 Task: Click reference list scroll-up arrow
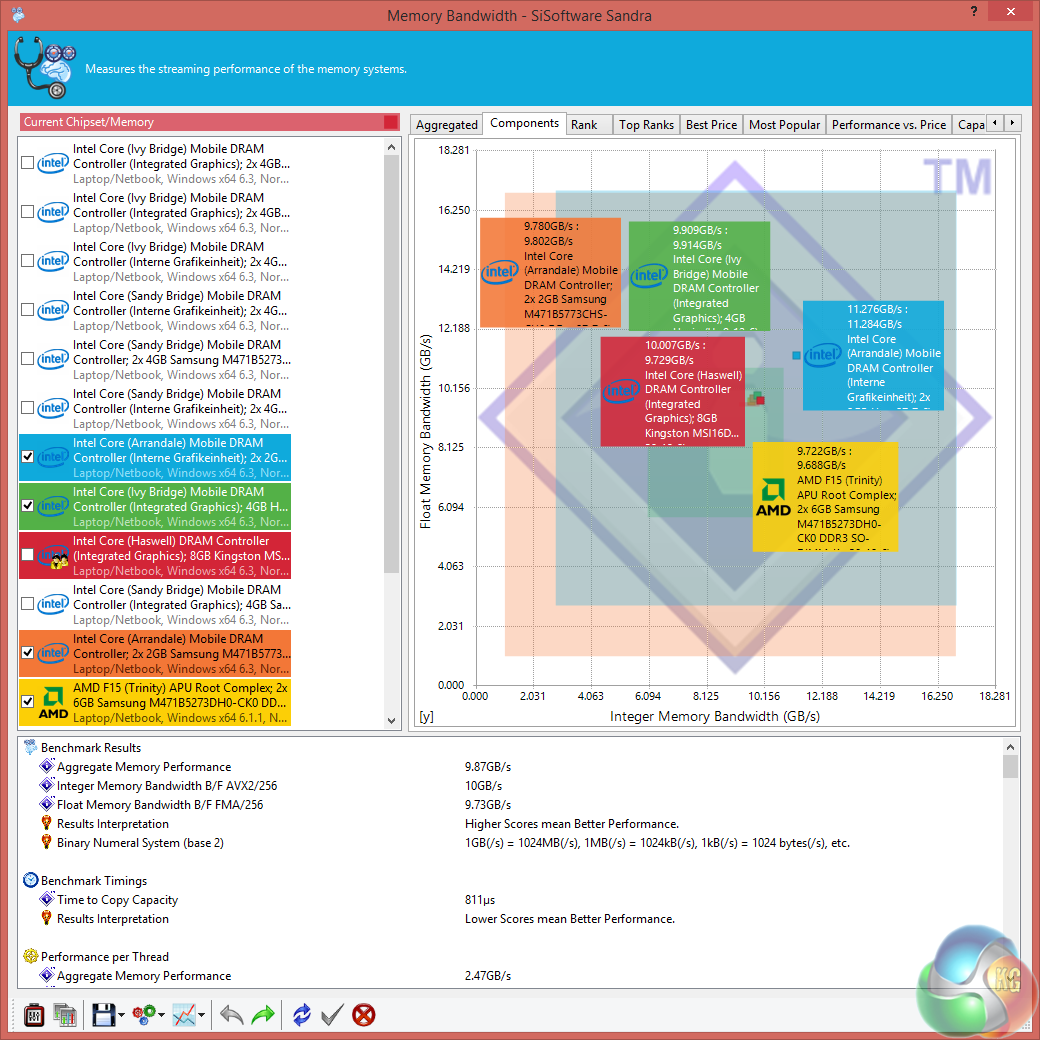pos(391,148)
